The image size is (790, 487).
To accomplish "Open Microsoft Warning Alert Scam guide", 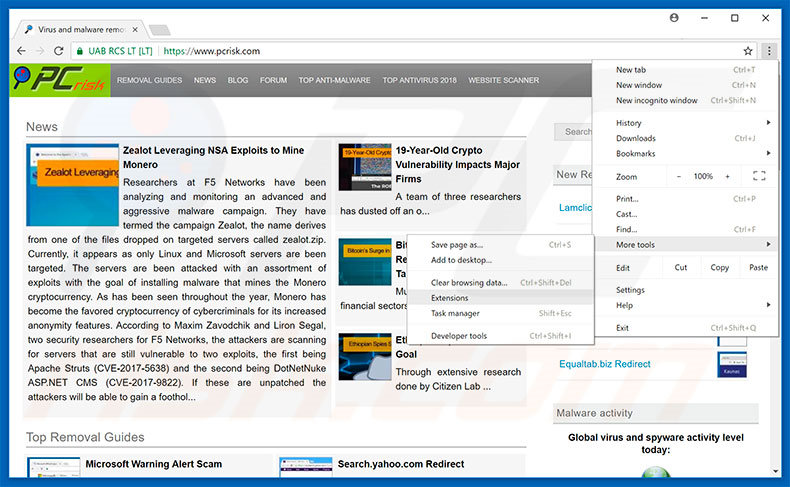I will (154, 464).
